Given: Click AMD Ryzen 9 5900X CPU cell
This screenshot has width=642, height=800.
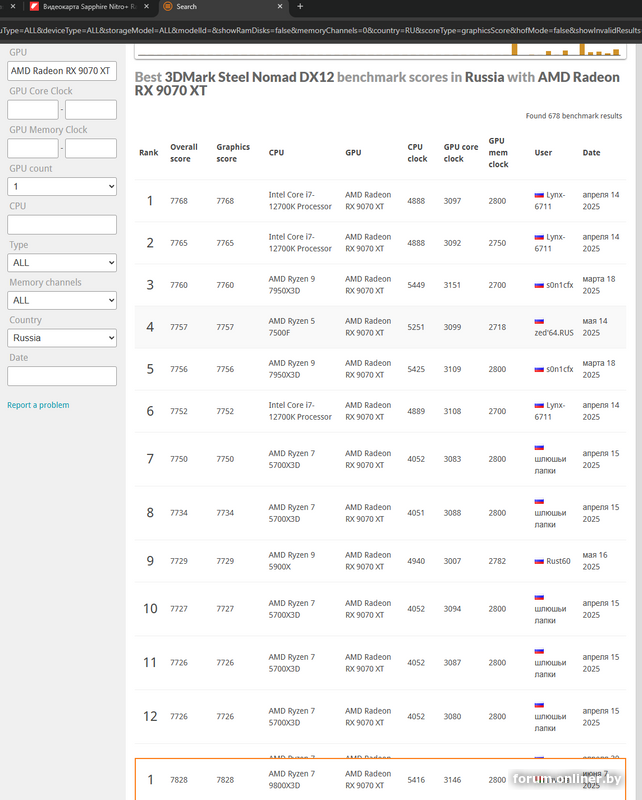Looking at the screenshot, I should 292,561.
